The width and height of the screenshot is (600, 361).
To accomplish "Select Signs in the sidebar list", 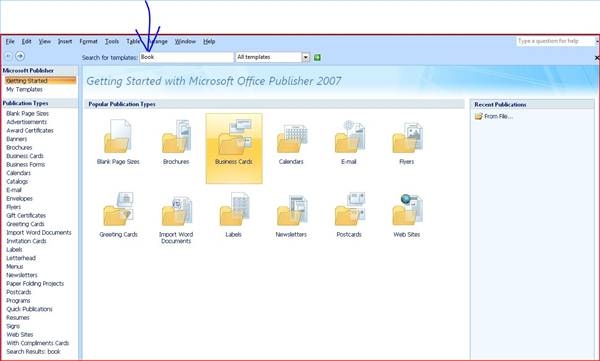I will tap(13, 326).
